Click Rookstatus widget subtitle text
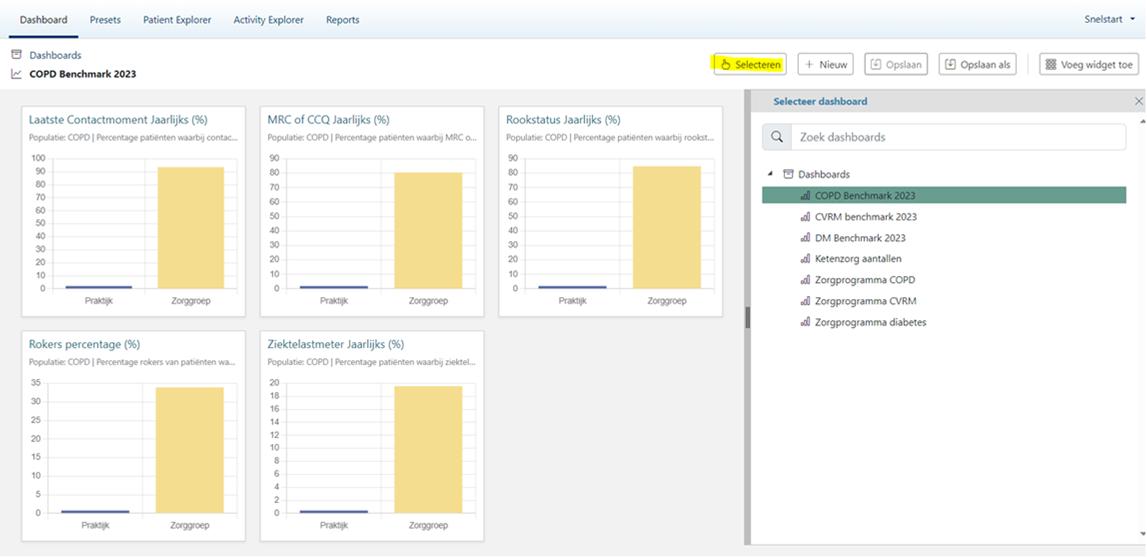The width and height of the screenshot is (1147, 557). [x=610, y=137]
